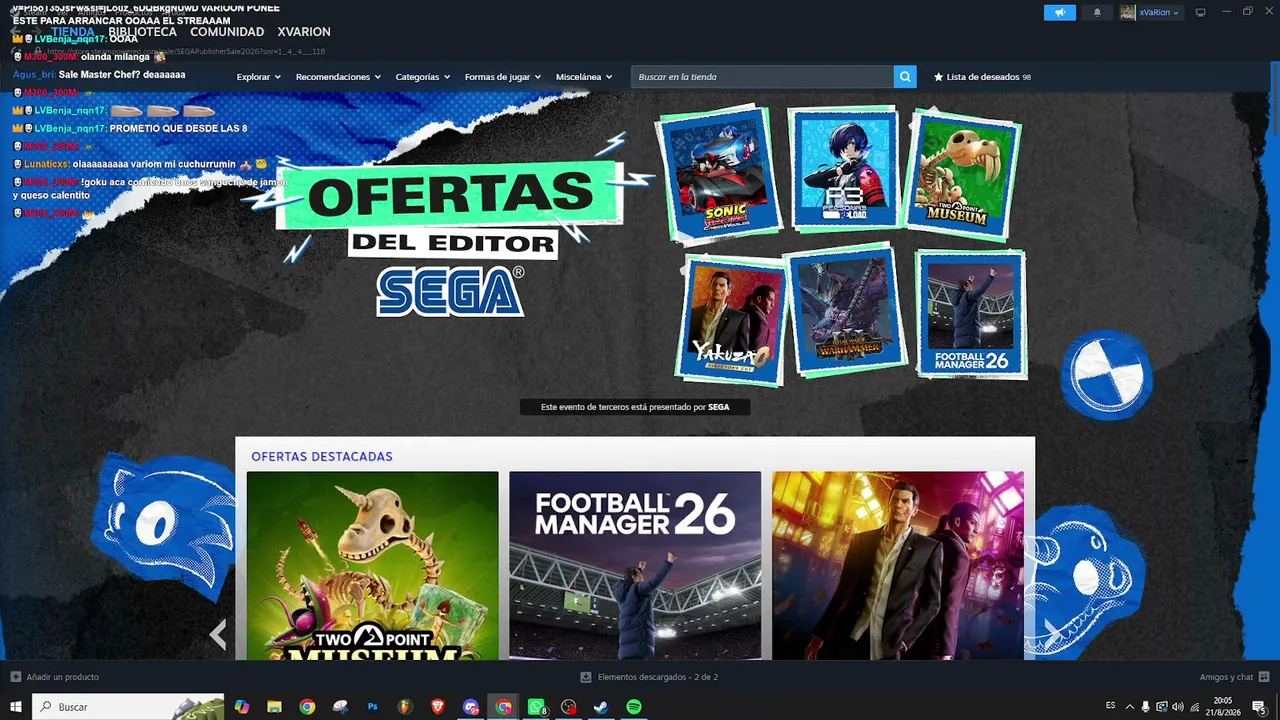Viewport: 1280px width, 720px height.
Task: Expand the Categorías dropdown
Action: coord(422,77)
